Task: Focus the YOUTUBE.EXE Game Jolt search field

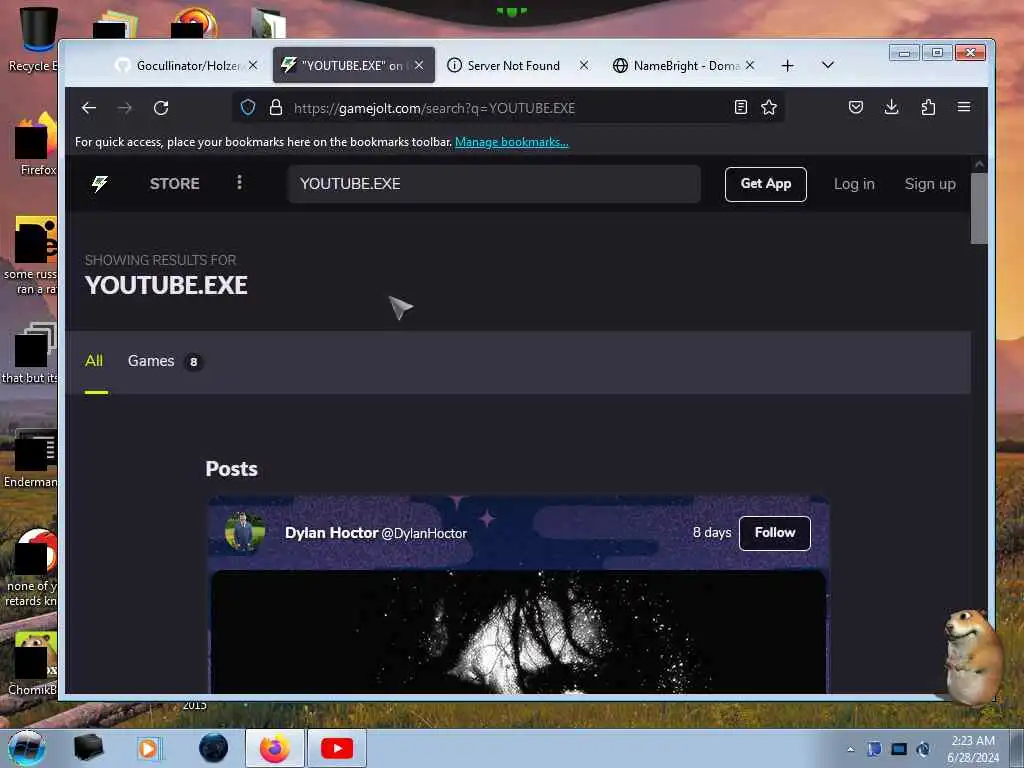Action: click(494, 184)
